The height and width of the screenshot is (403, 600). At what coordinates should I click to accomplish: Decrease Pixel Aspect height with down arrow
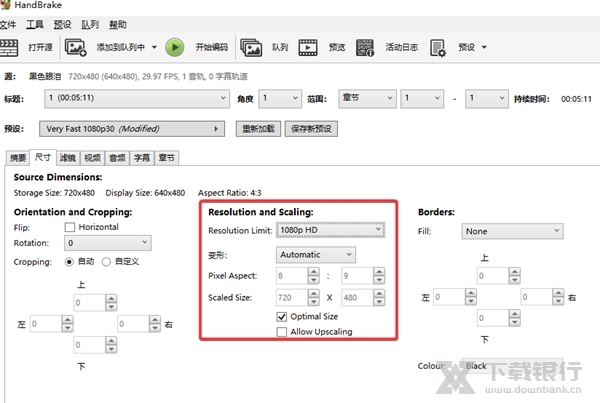point(379,280)
